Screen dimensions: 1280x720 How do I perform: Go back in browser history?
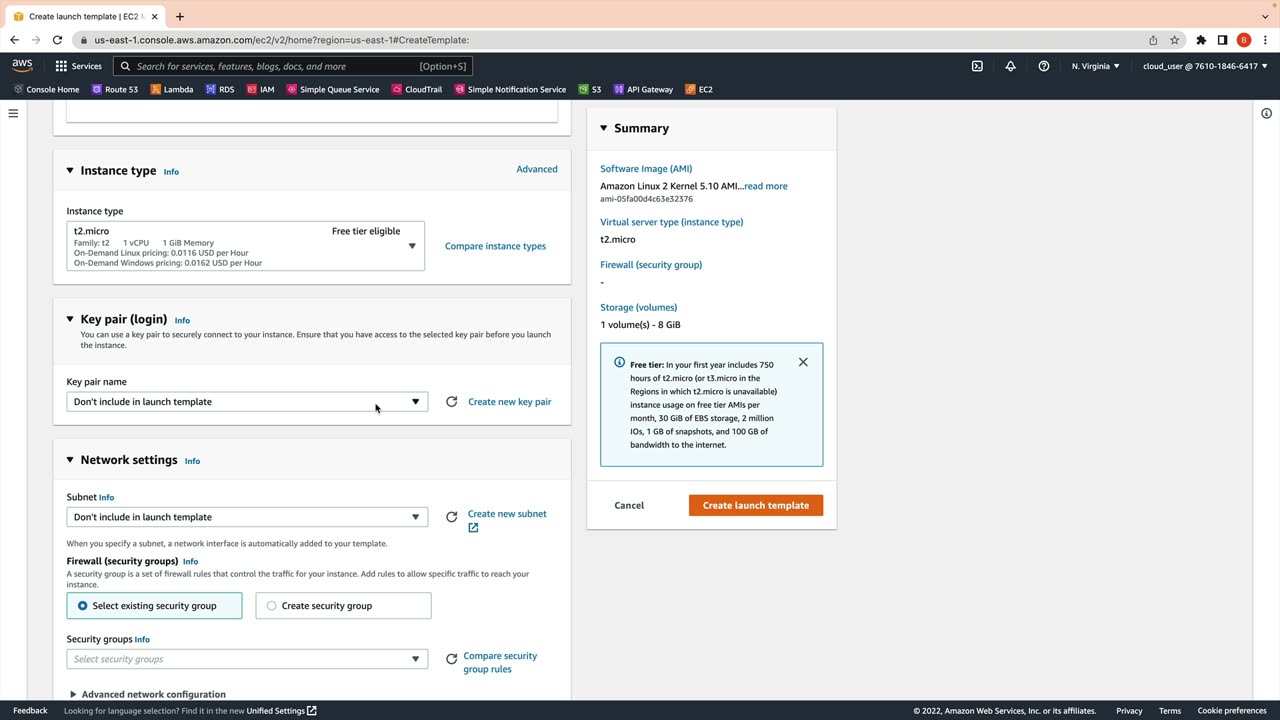[14, 40]
